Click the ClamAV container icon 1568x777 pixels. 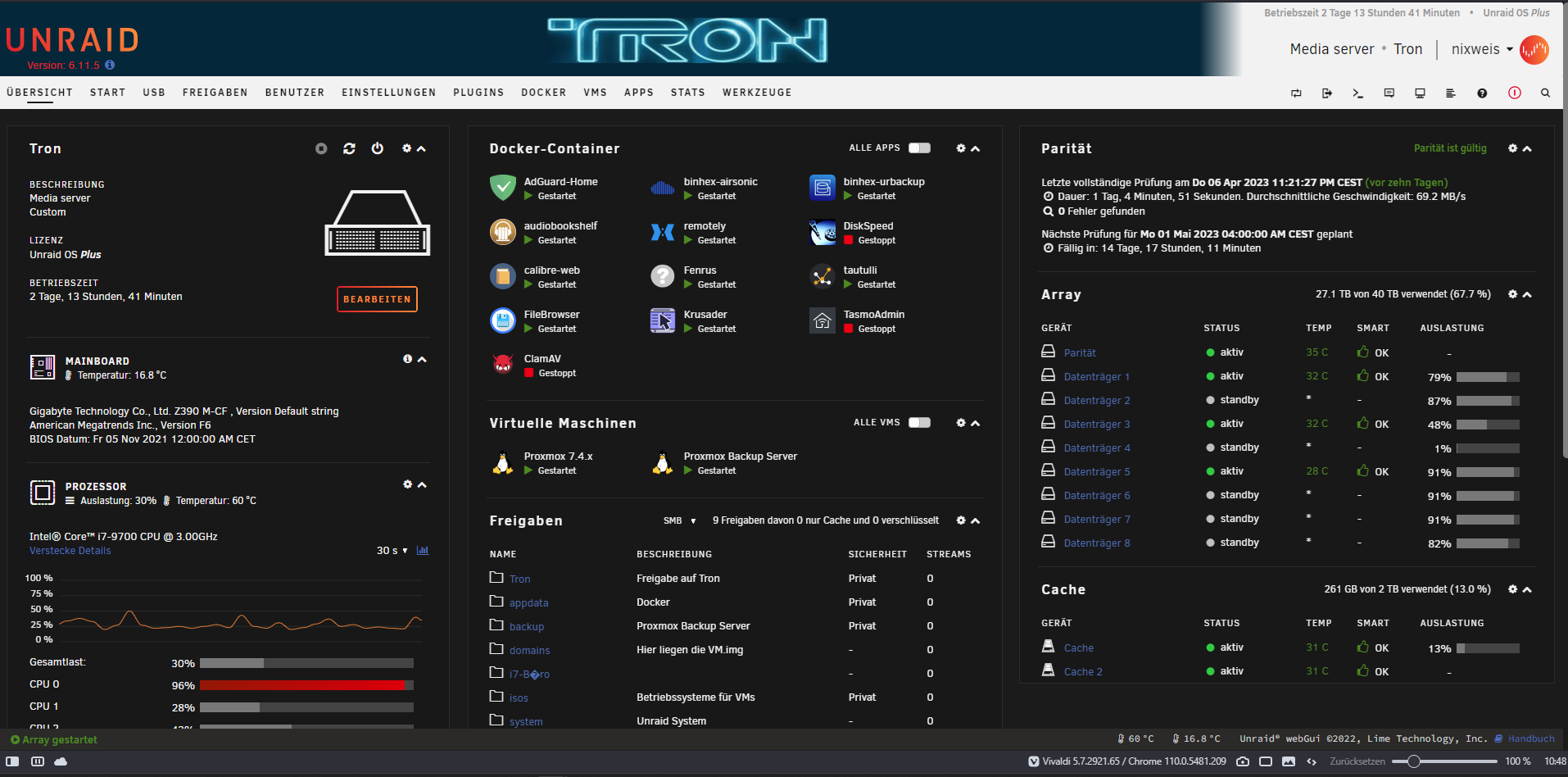point(502,365)
